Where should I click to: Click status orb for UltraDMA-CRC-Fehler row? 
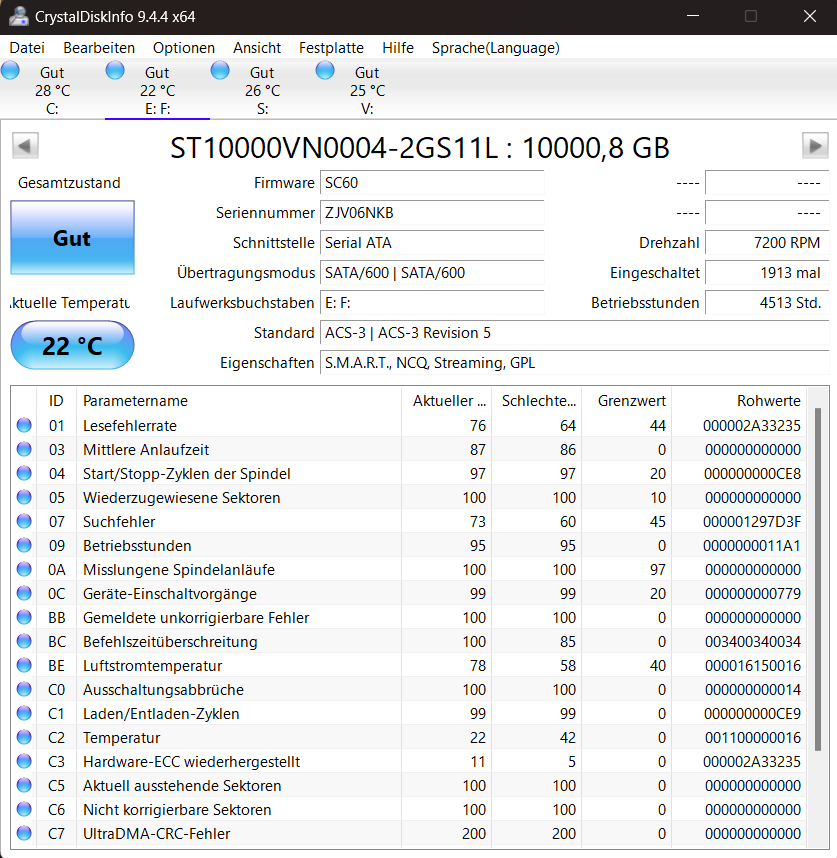(24, 833)
